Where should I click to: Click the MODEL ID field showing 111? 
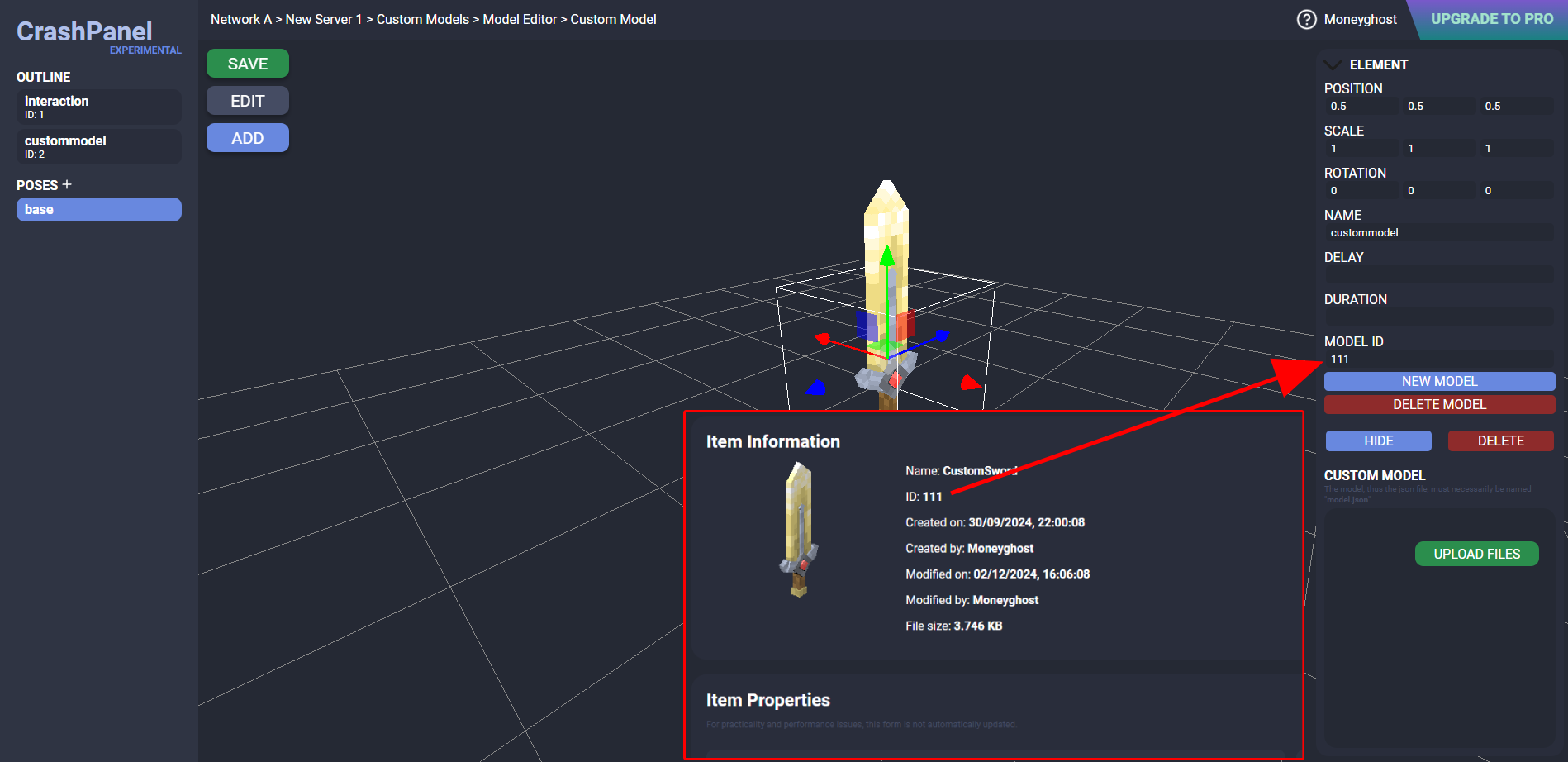(x=1437, y=360)
